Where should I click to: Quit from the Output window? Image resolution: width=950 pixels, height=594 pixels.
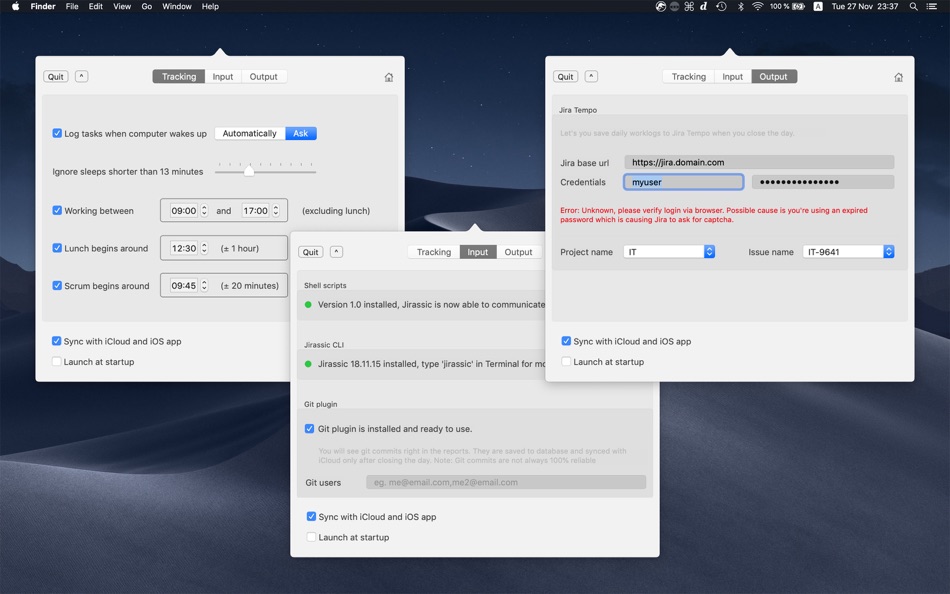point(565,77)
